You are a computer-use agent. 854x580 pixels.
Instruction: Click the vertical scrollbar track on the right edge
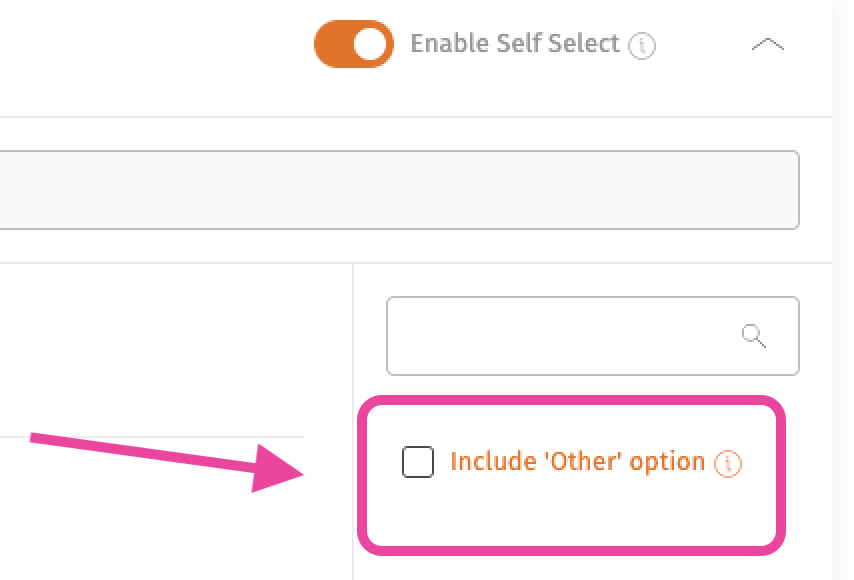coord(843,290)
